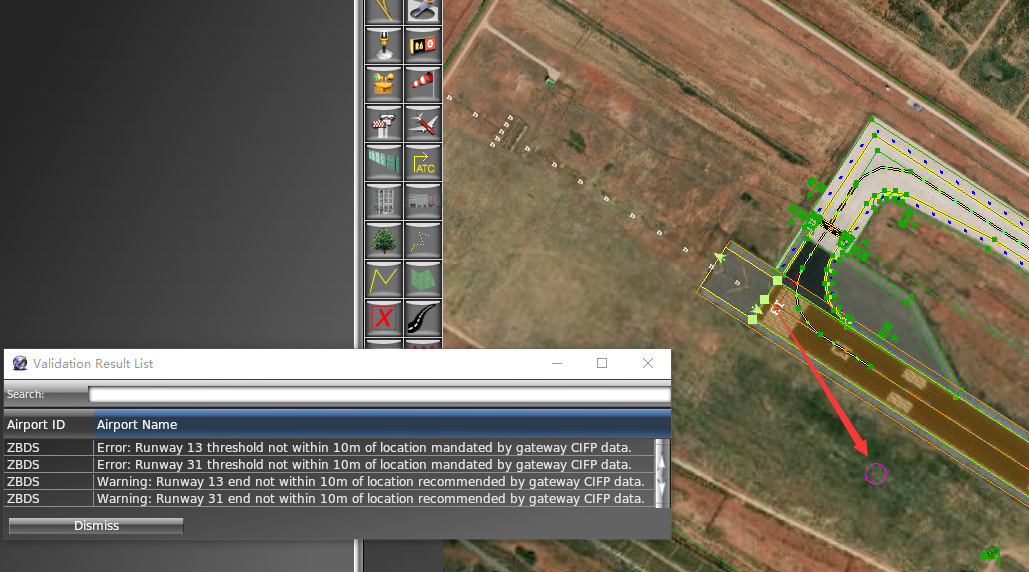1029x572 pixels.
Task: Choose the Tower Viewpoint tool
Action: (384, 124)
